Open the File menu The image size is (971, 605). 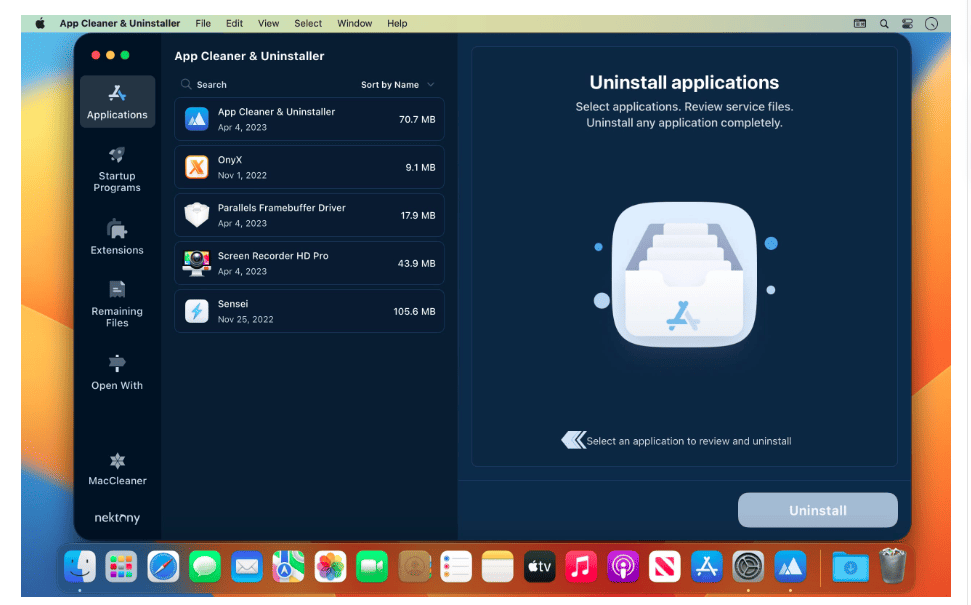tap(203, 24)
